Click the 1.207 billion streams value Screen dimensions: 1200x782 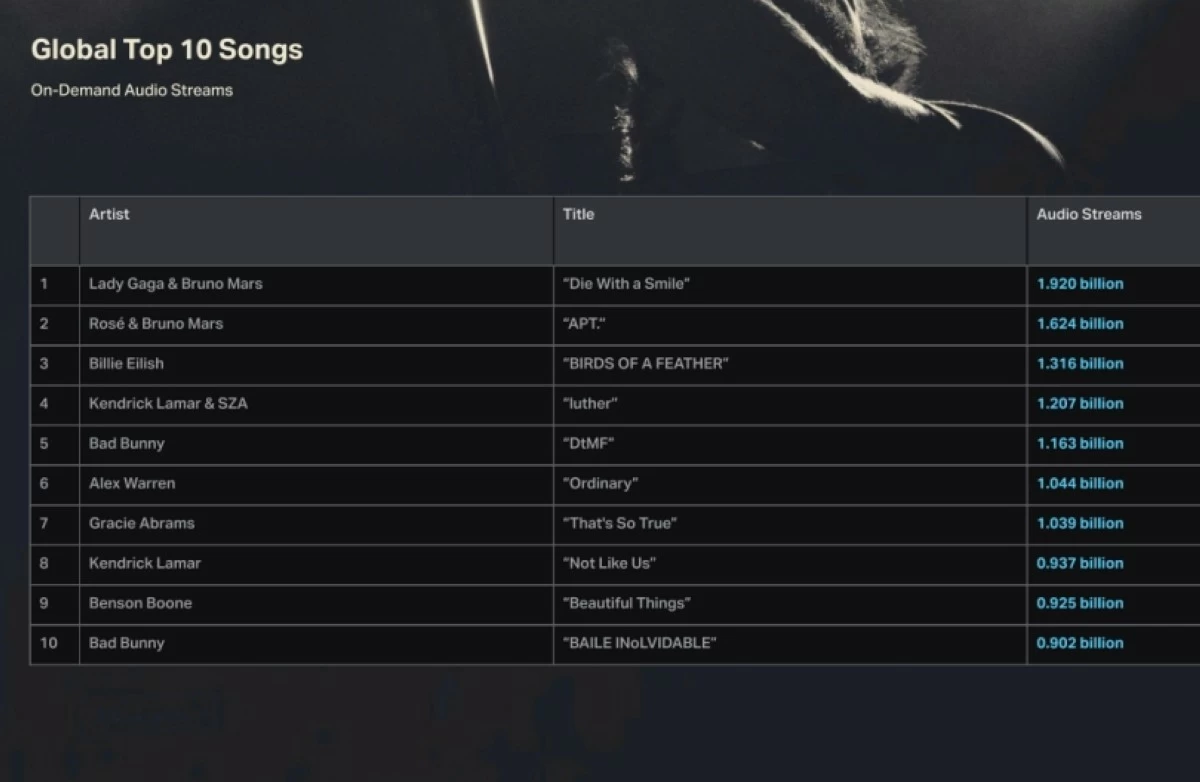pyautogui.click(x=1080, y=404)
